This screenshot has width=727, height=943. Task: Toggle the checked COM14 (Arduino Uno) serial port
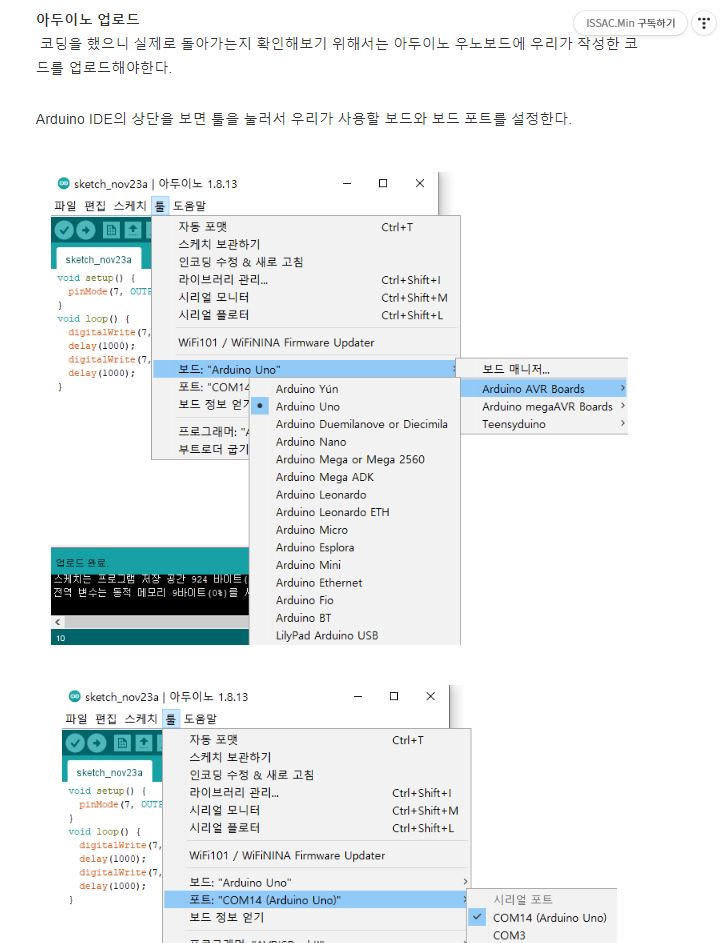[x=549, y=918]
